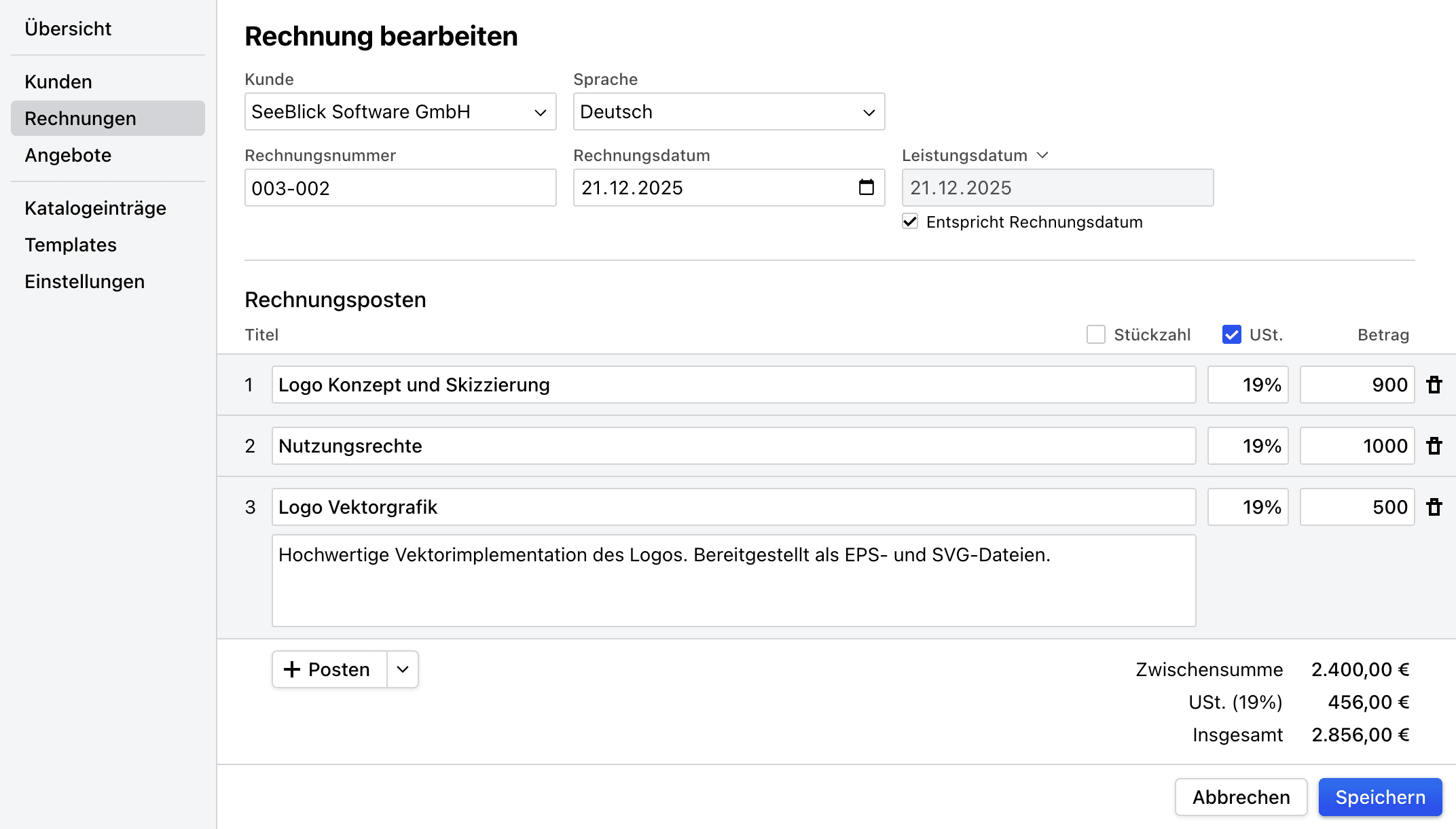Screen dimensions: 1456x829
Task: Click the plus icon on the Posten button
Action: click(292, 669)
